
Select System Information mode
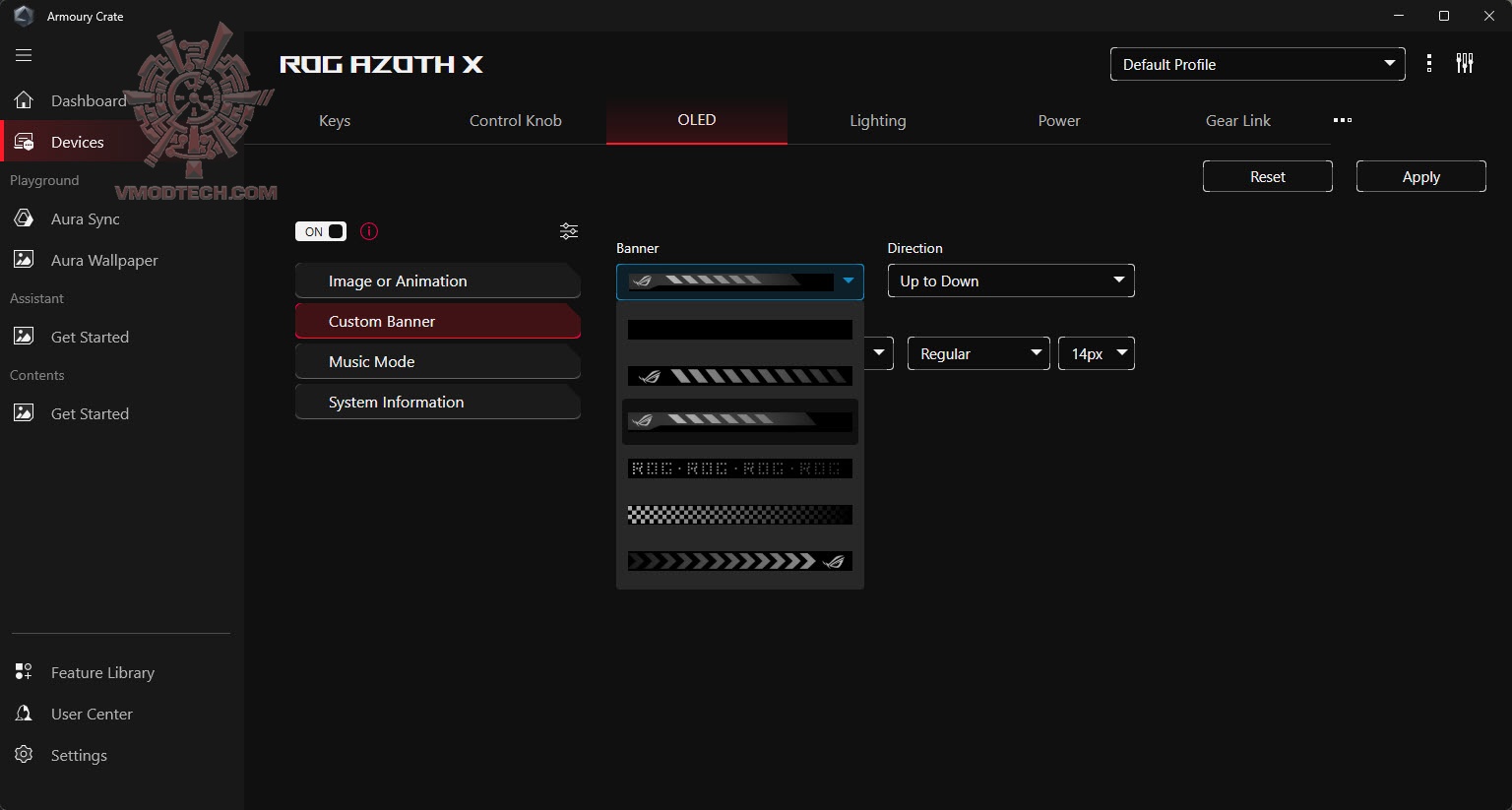click(x=438, y=402)
